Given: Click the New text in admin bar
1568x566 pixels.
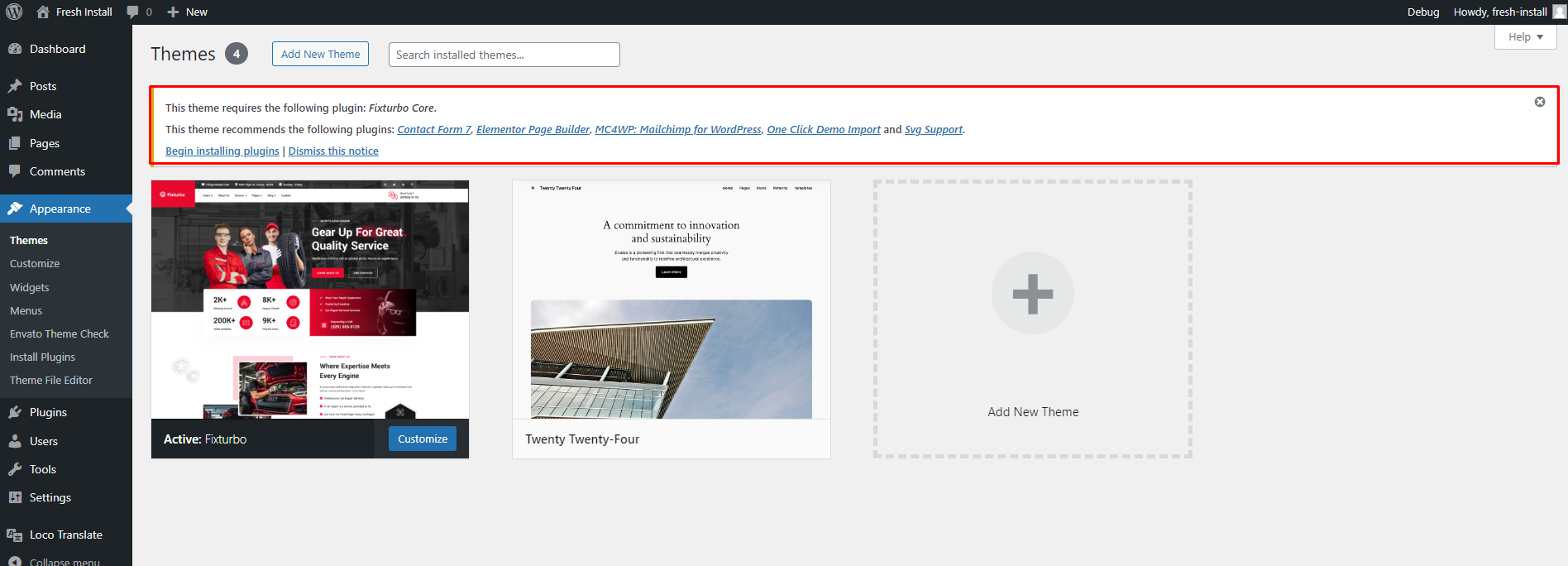Looking at the screenshot, I should [x=197, y=12].
